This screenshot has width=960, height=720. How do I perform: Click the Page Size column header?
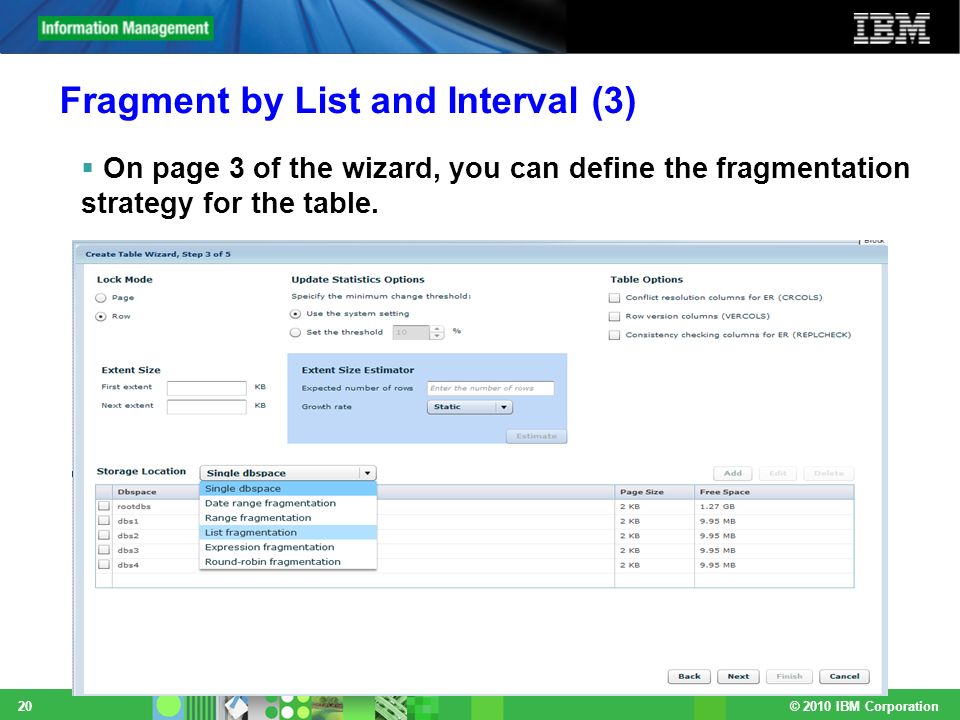click(654, 492)
